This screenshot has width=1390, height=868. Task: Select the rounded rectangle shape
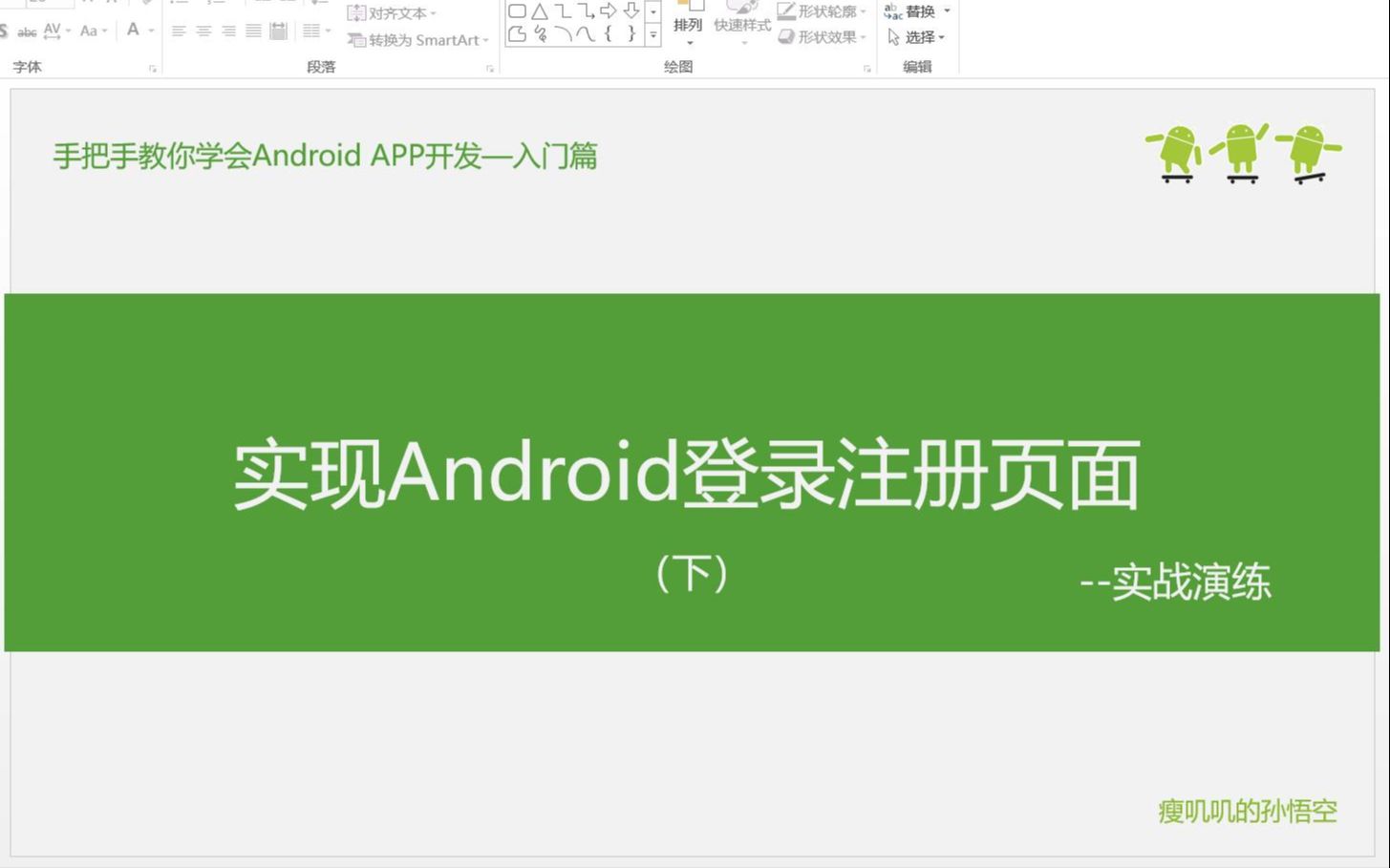517,11
